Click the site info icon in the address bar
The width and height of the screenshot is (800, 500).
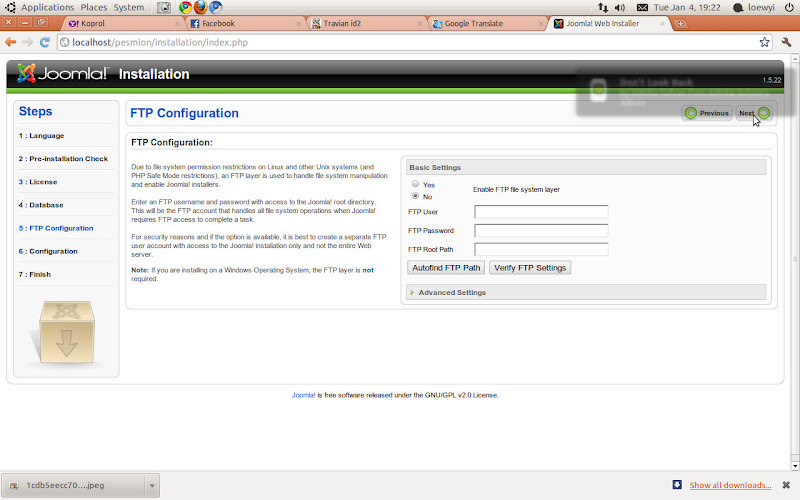[65, 42]
